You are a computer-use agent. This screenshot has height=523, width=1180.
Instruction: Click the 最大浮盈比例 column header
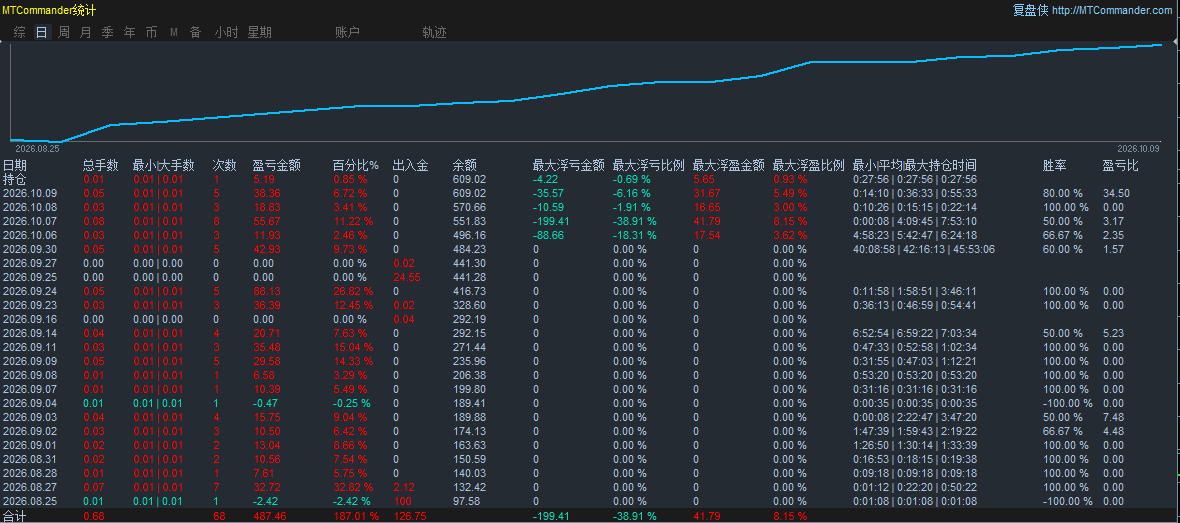point(809,166)
